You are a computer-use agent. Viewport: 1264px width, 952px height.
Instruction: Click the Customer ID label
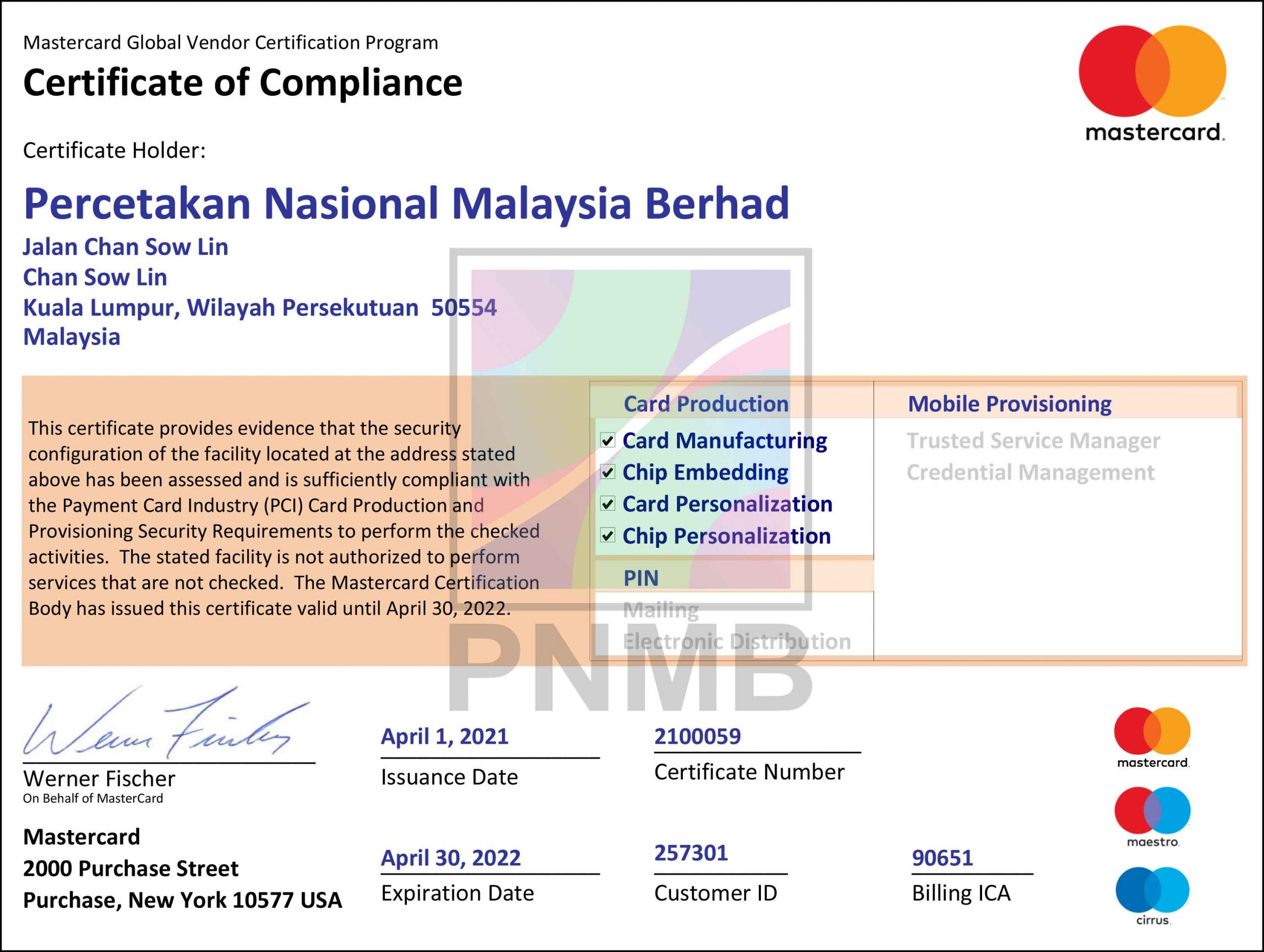(715, 893)
